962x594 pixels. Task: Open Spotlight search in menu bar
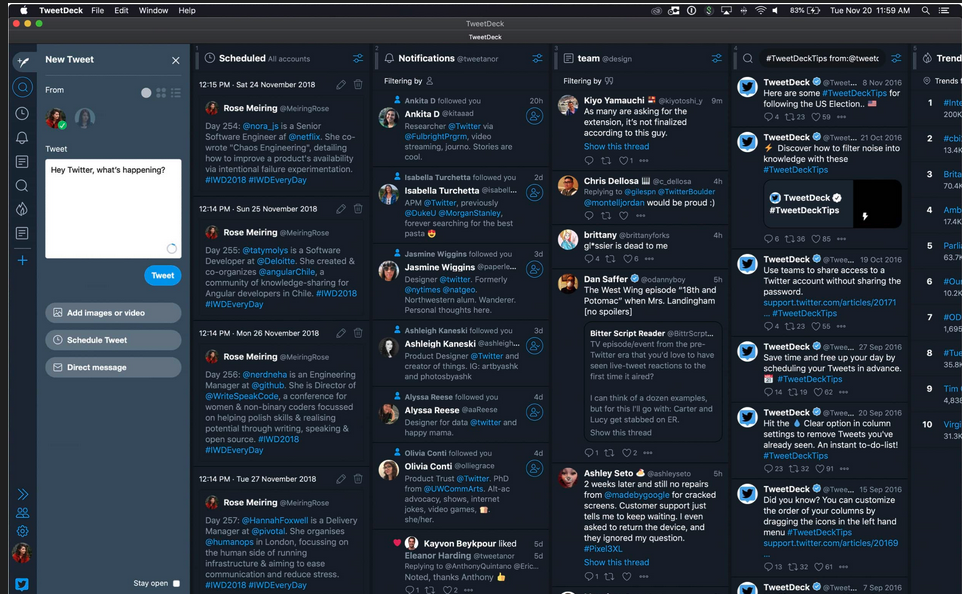(925, 10)
